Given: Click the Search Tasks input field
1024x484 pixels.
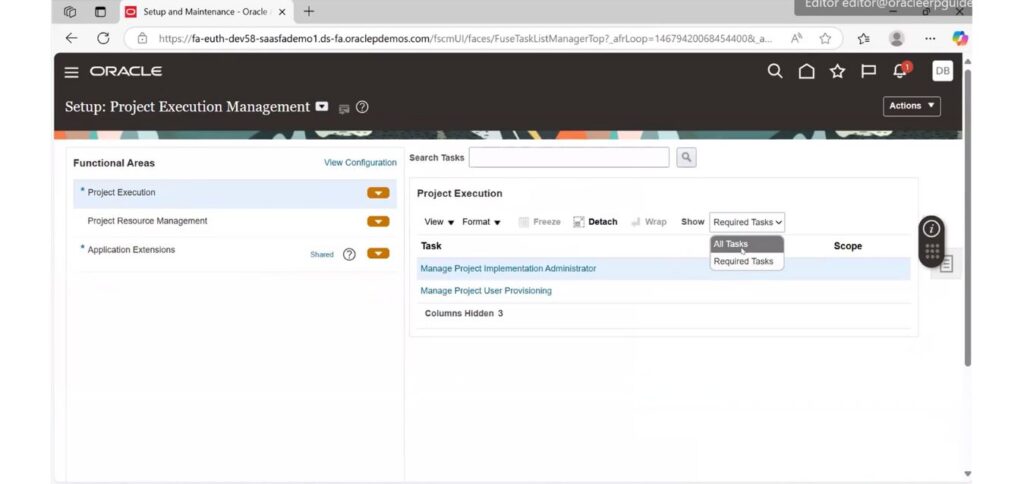Looking at the screenshot, I should (569, 157).
